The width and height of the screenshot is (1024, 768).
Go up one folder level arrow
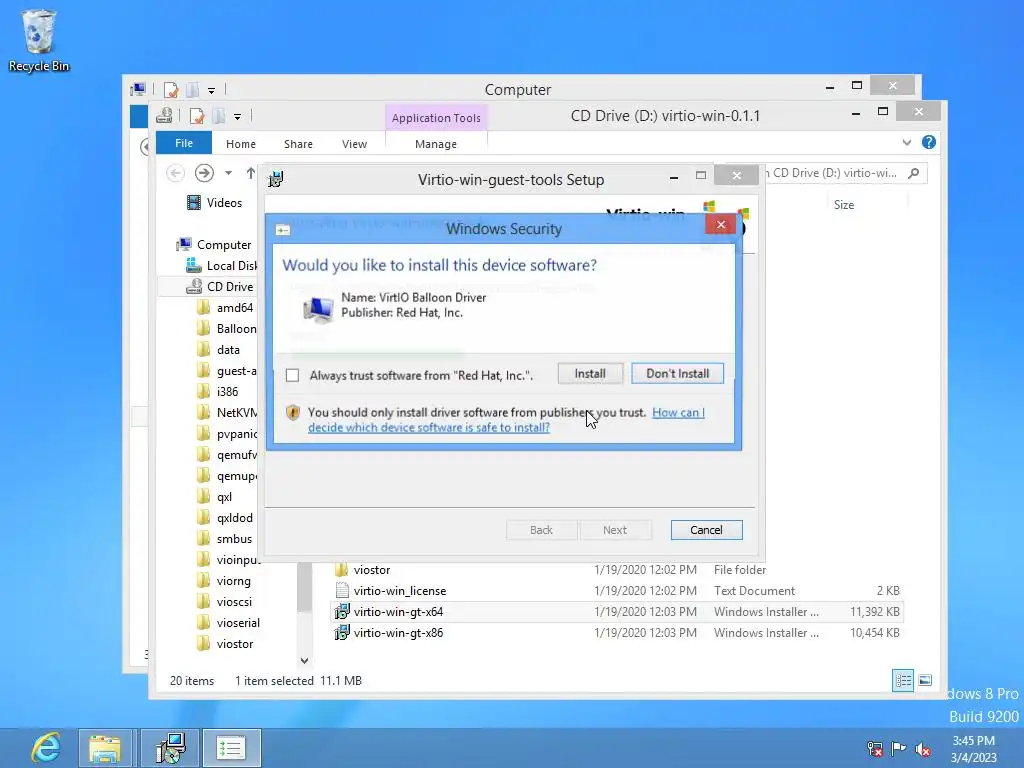coord(251,173)
